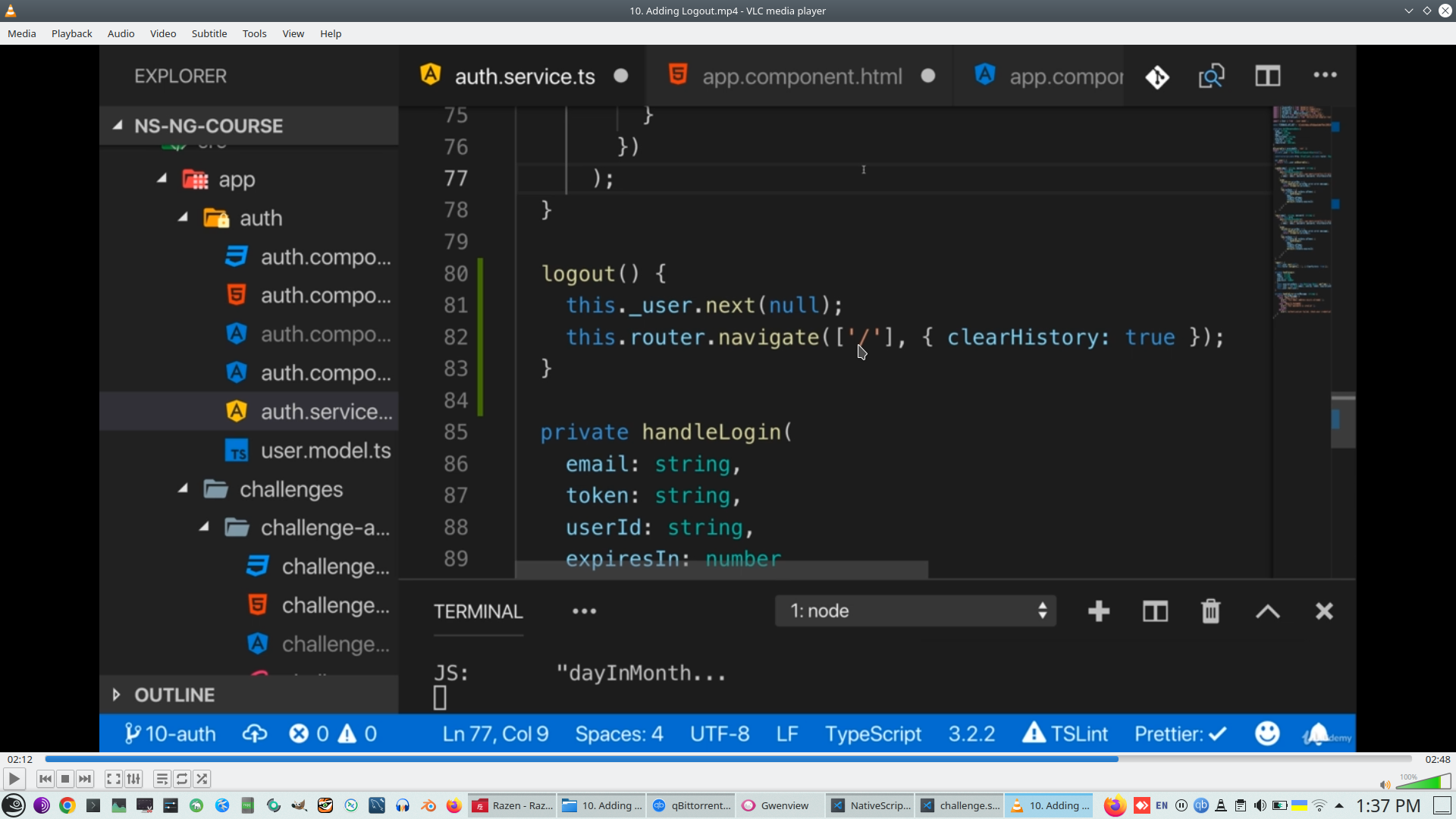Skip to next media track

tap(85, 779)
